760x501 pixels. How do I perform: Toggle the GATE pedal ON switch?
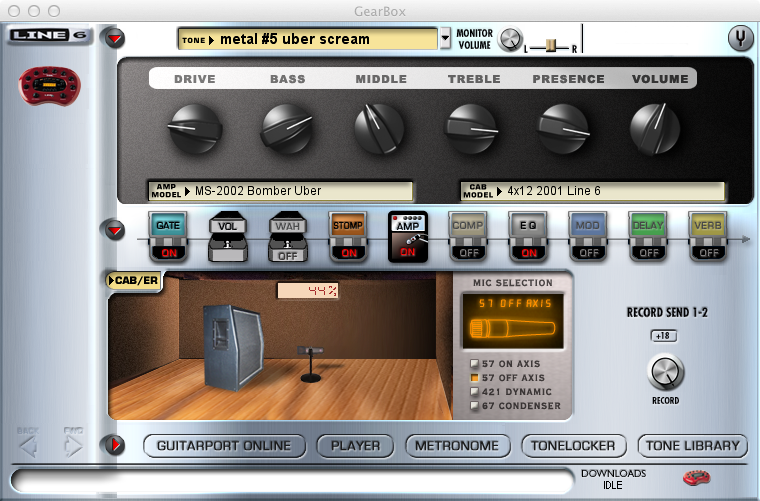[x=168, y=252]
